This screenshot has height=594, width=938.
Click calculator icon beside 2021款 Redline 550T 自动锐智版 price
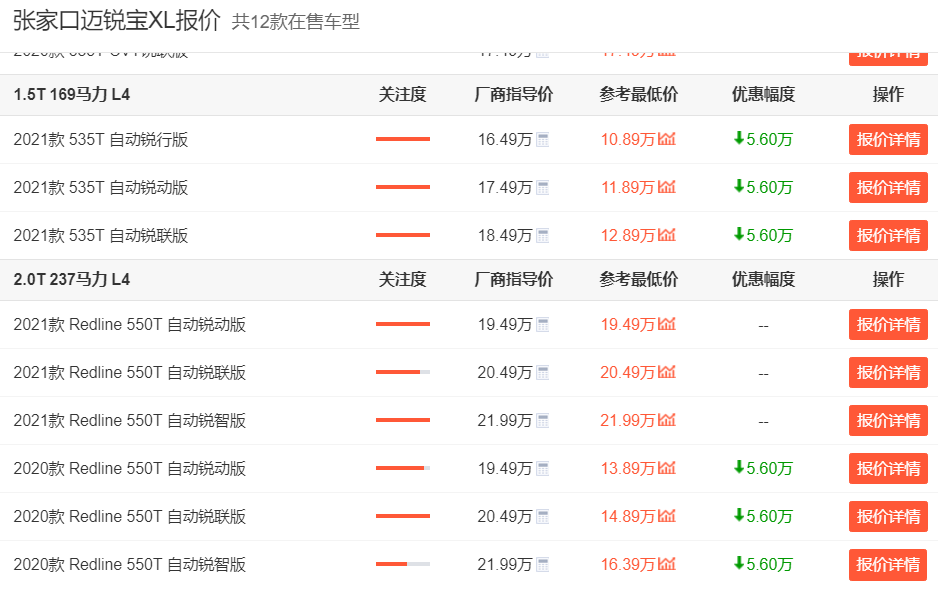(x=543, y=421)
